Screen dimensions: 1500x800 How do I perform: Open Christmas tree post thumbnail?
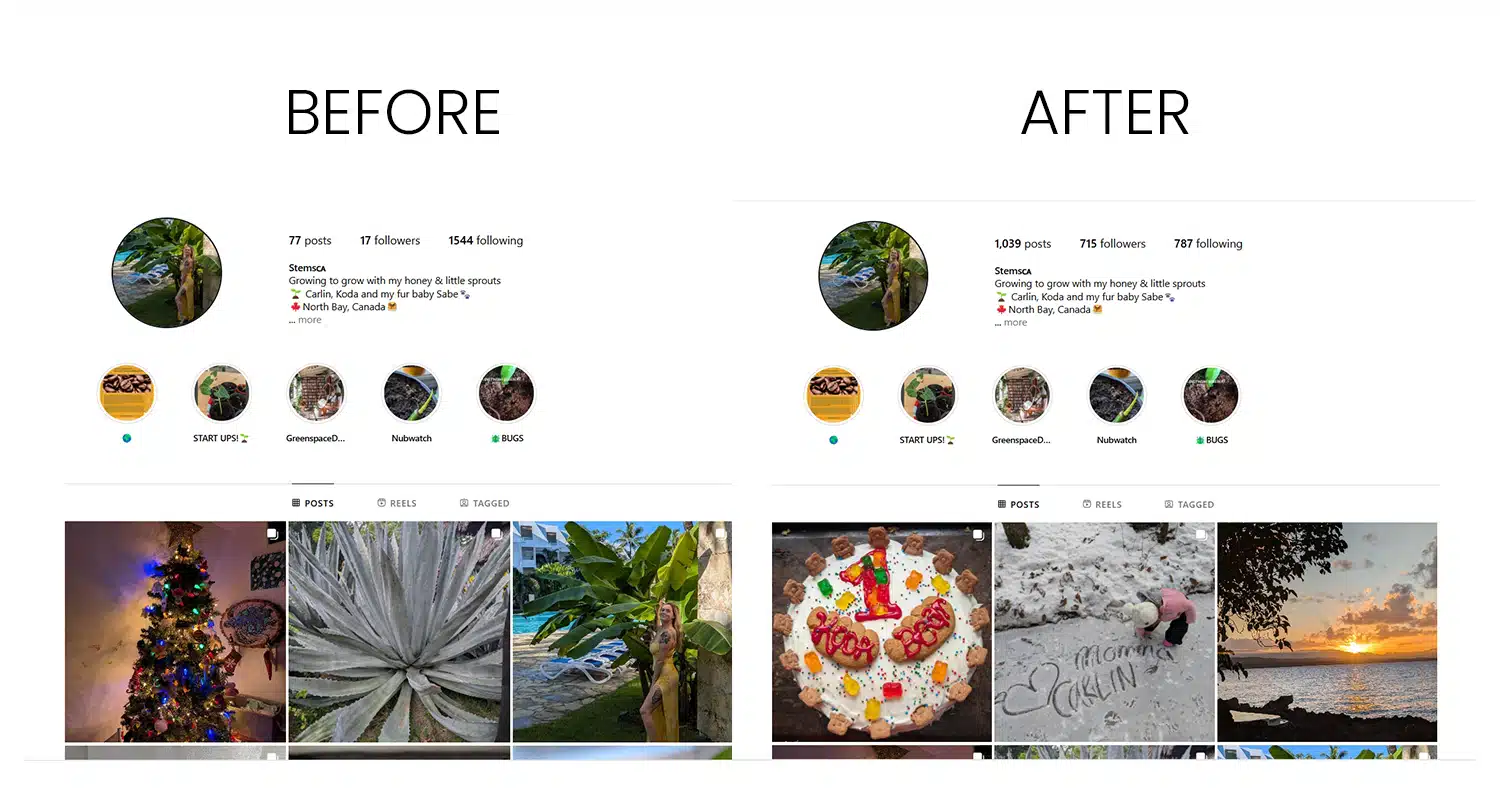click(x=175, y=631)
